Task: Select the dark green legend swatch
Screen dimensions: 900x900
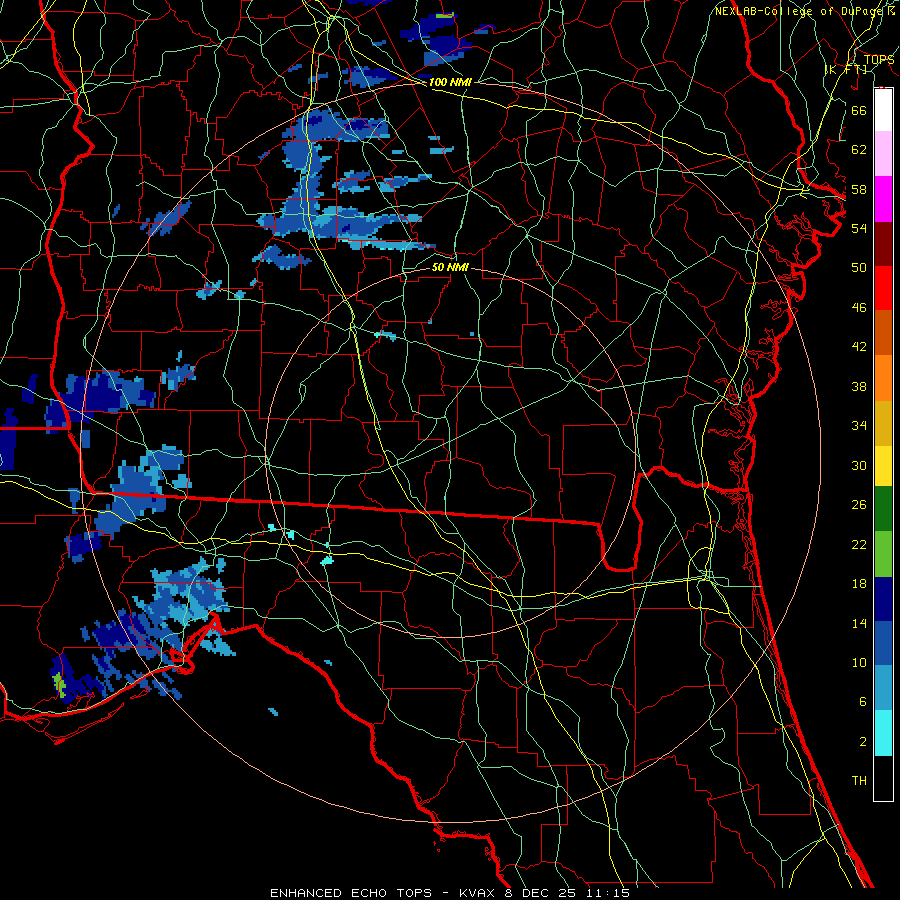Action: click(883, 509)
